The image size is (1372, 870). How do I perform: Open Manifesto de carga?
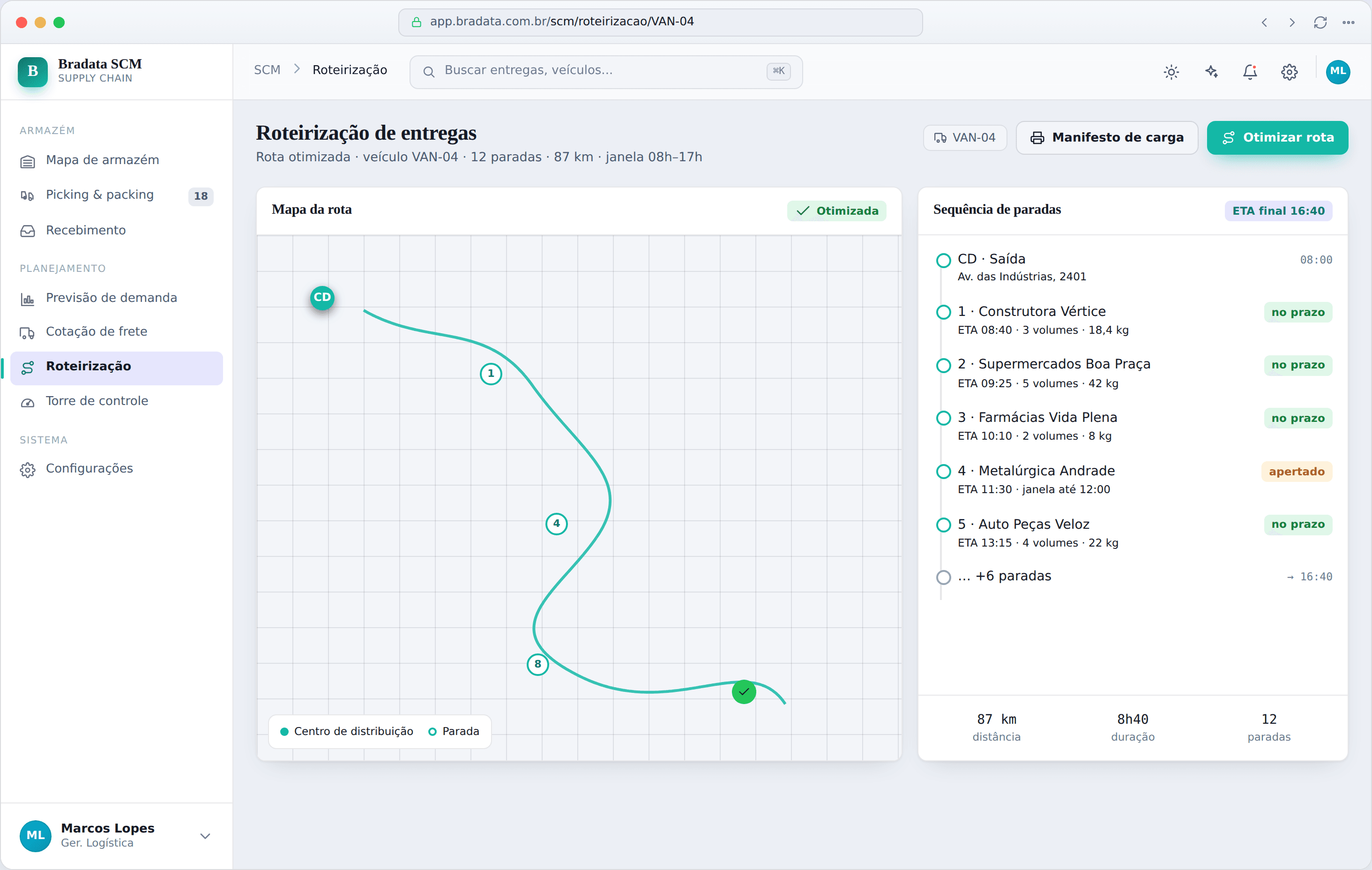pos(1106,137)
